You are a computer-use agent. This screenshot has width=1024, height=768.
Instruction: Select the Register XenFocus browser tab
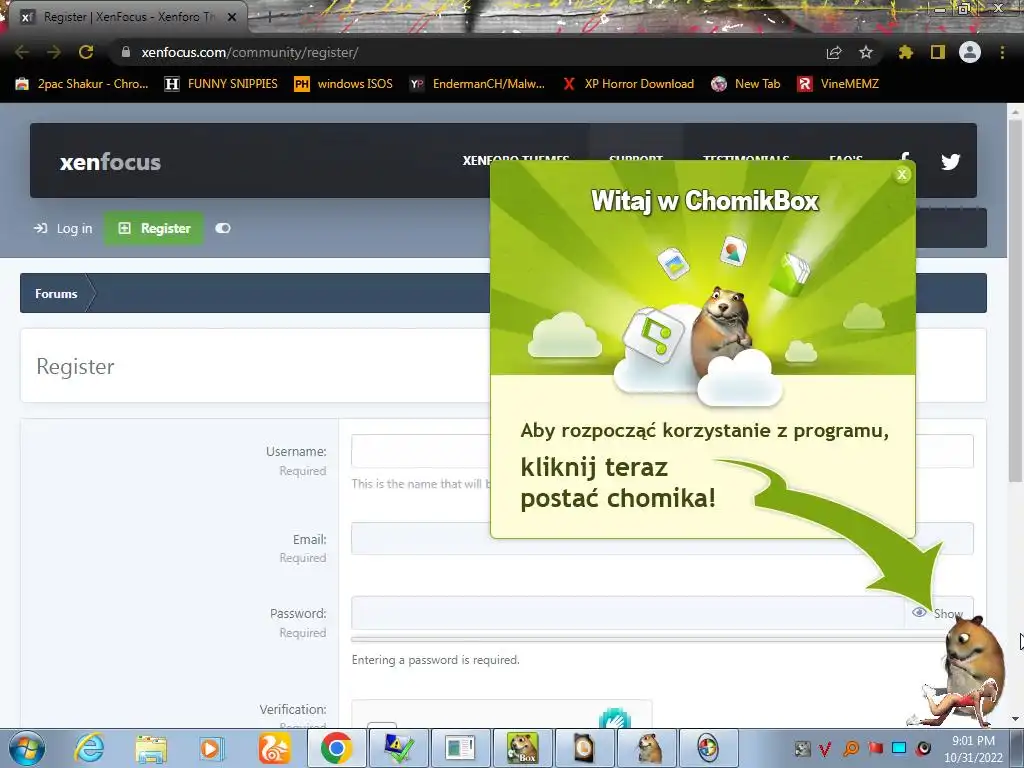(129, 17)
